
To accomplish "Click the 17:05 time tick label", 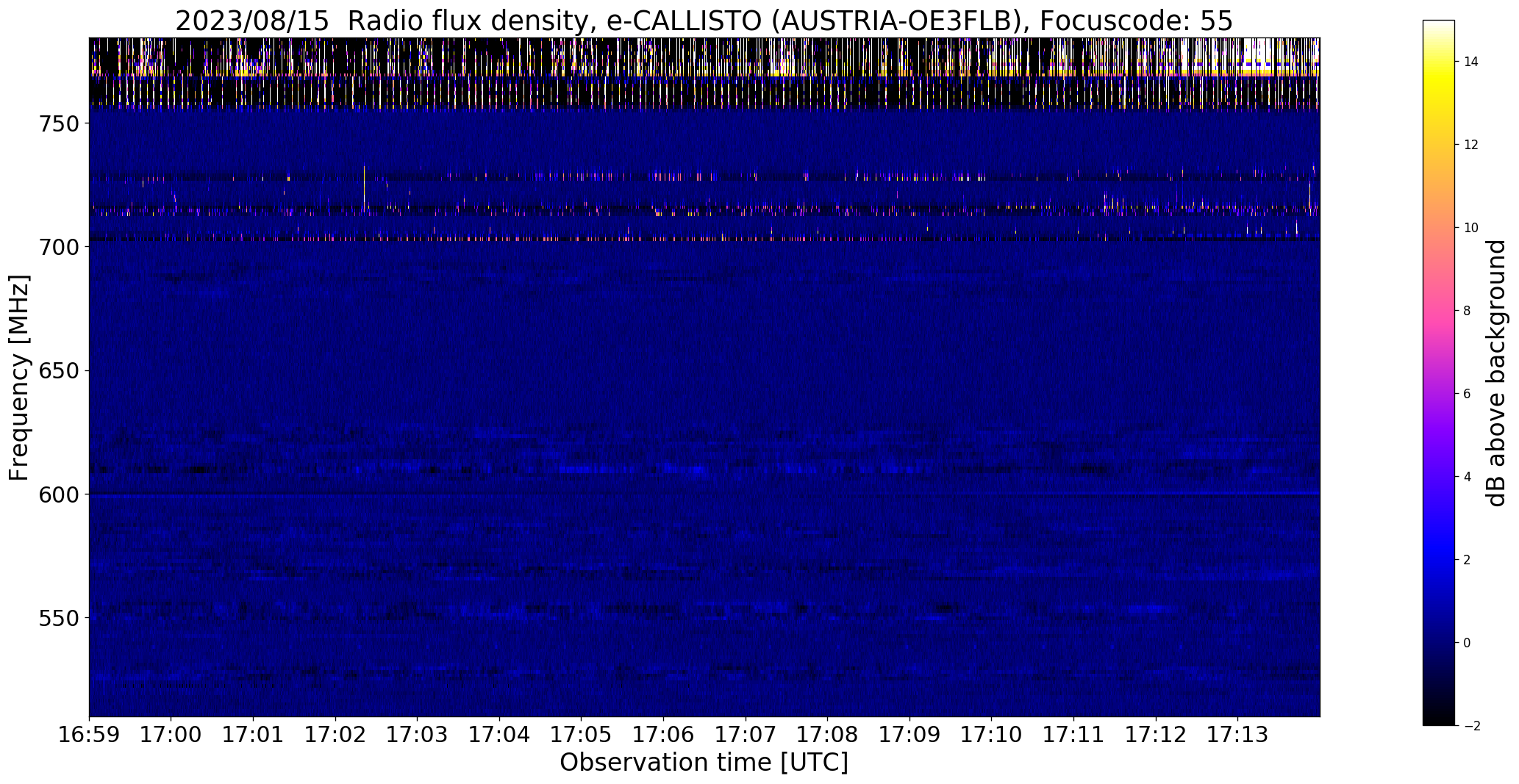I will [x=582, y=735].
